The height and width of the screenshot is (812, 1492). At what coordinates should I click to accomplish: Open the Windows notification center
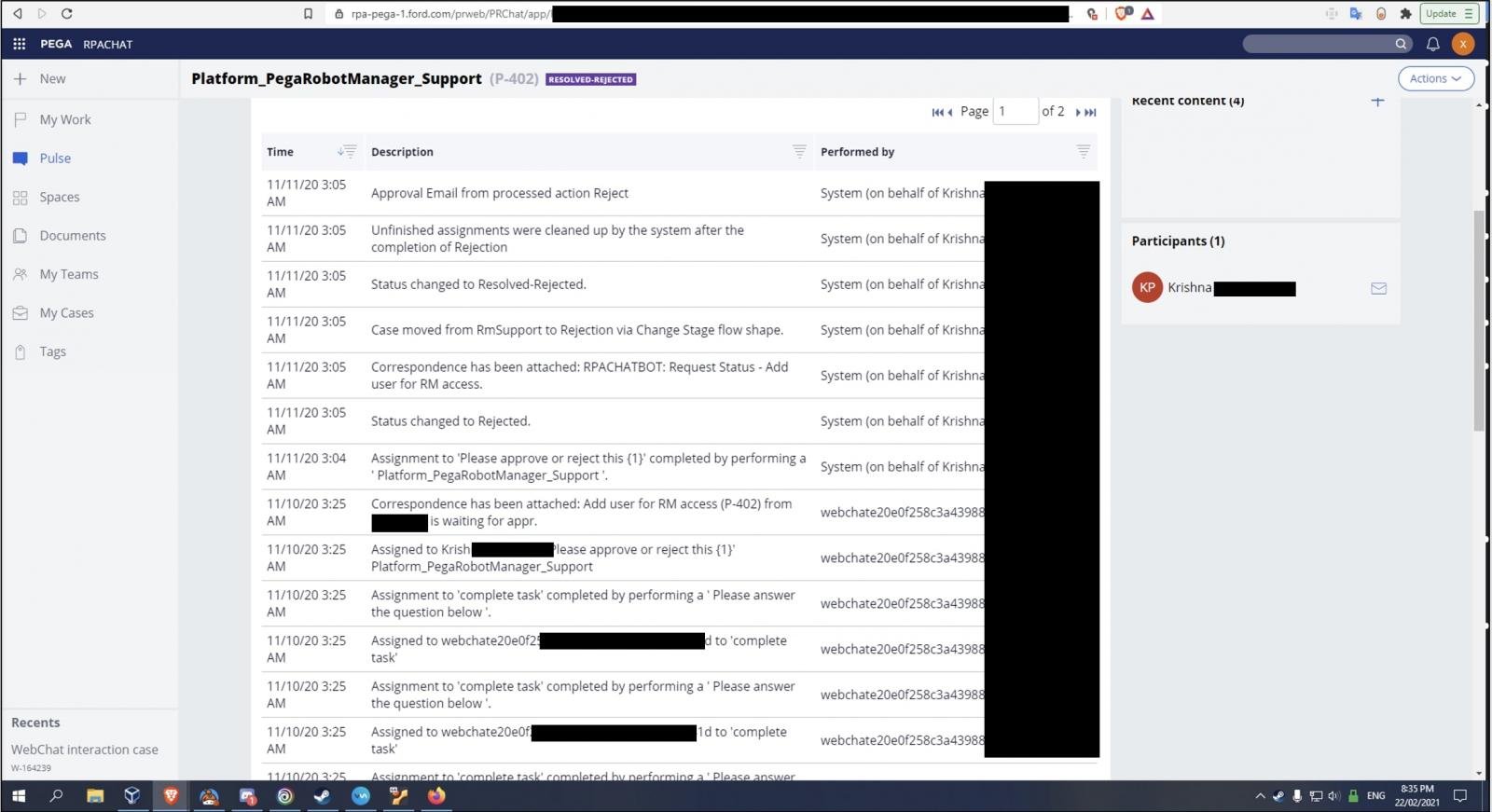(1460, 796)
